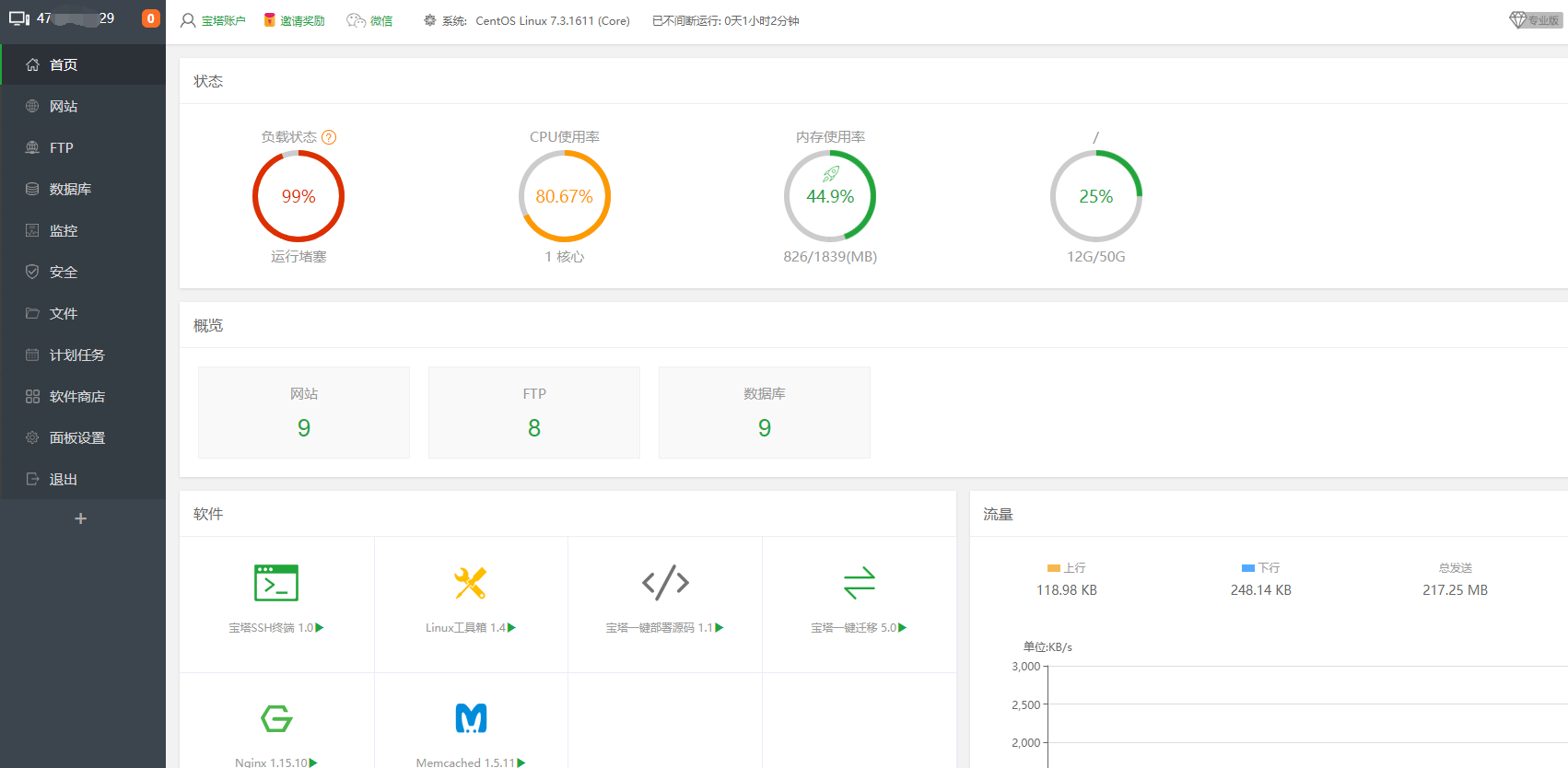Click the plus button under sidebar menu
The height and width of the screenshot is (768, 1568).
[x=81, y=518]
